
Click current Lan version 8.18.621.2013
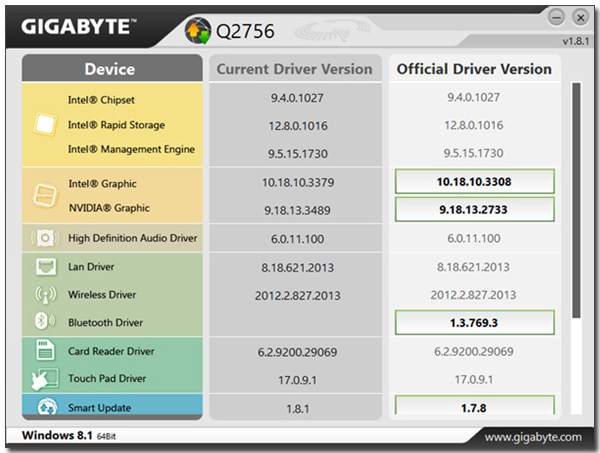[298, 268]
